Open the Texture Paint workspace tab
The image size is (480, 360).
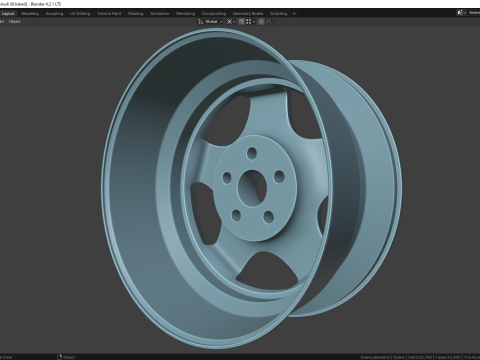(x=109, y=14)
